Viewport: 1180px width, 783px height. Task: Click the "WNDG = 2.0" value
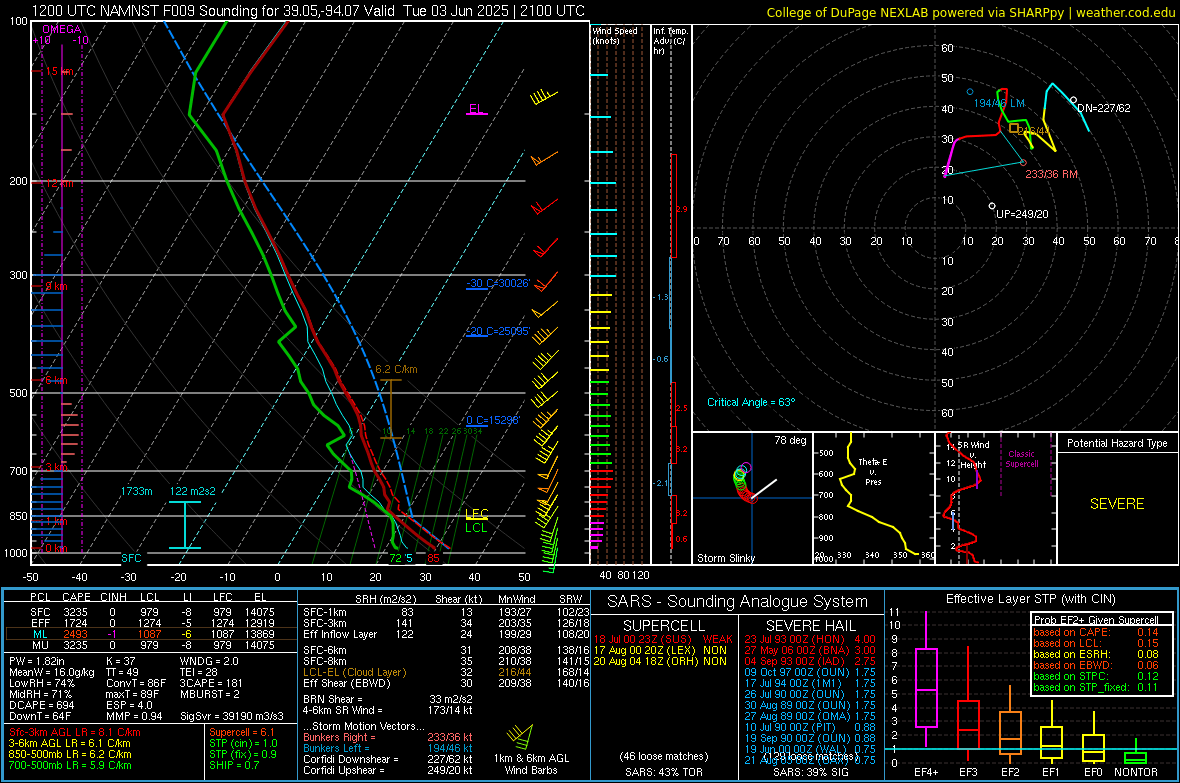tap(208, 661)
